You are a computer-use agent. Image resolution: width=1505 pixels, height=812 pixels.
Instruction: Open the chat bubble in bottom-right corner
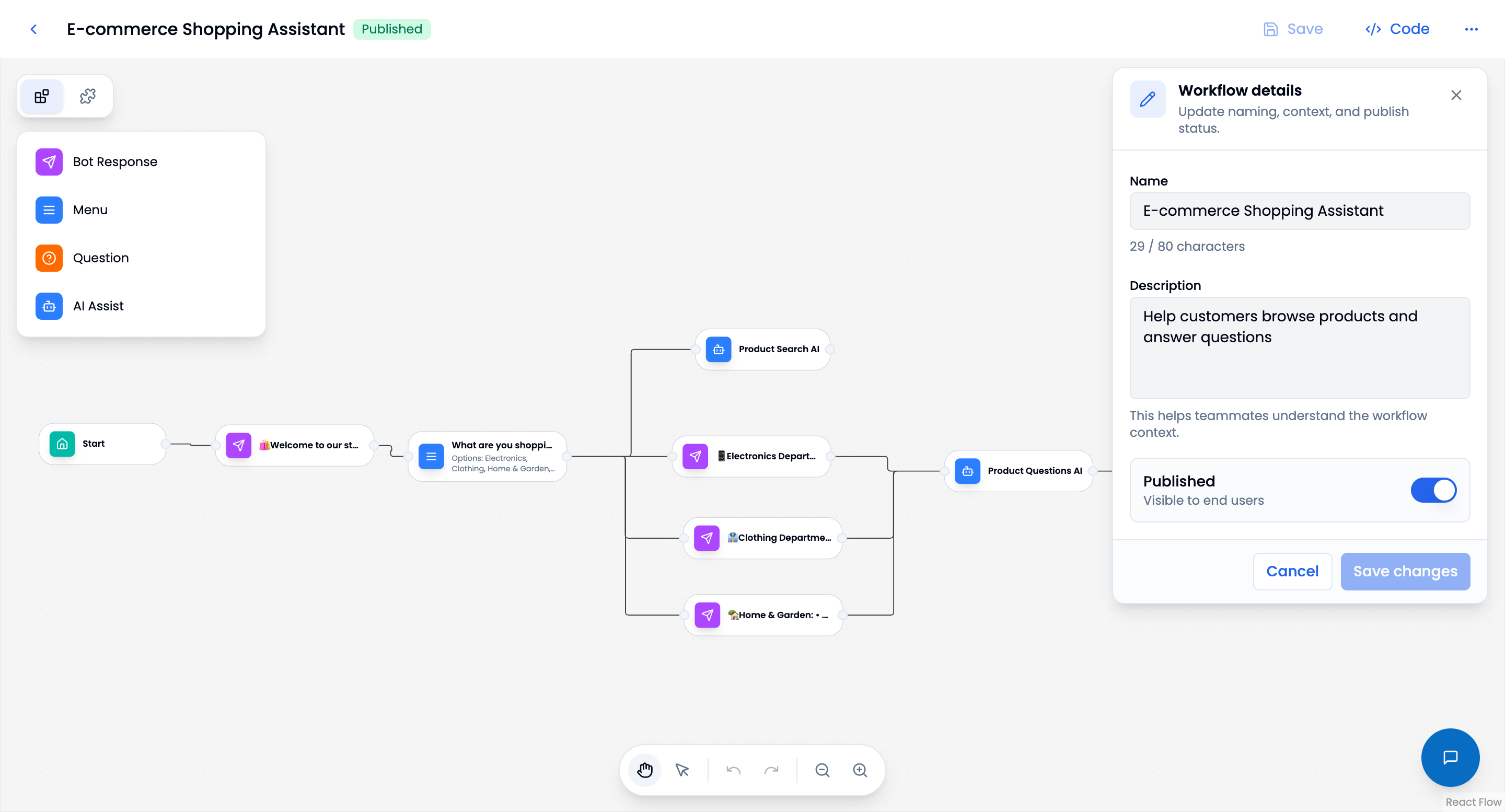click(1450, 758)
